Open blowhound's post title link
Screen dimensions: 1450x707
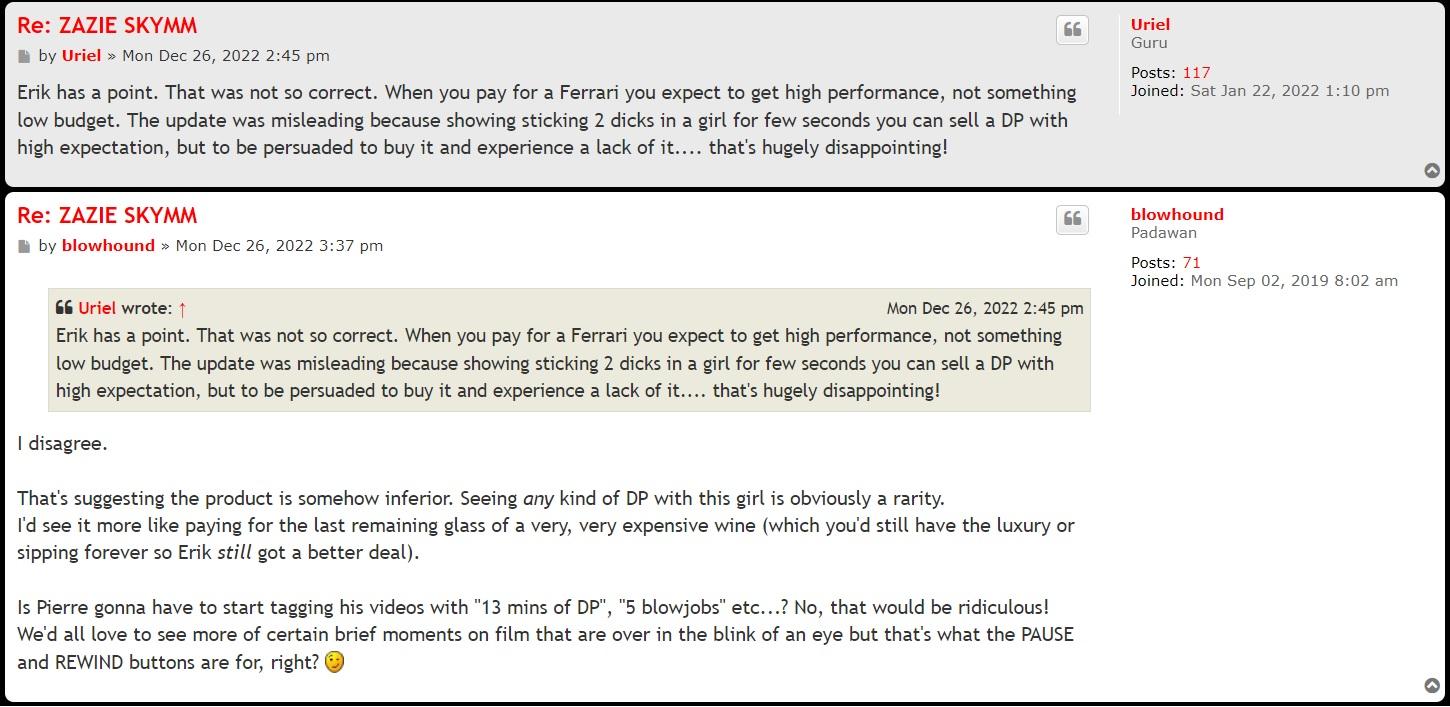pyautogui.click(x=107, y=215)
